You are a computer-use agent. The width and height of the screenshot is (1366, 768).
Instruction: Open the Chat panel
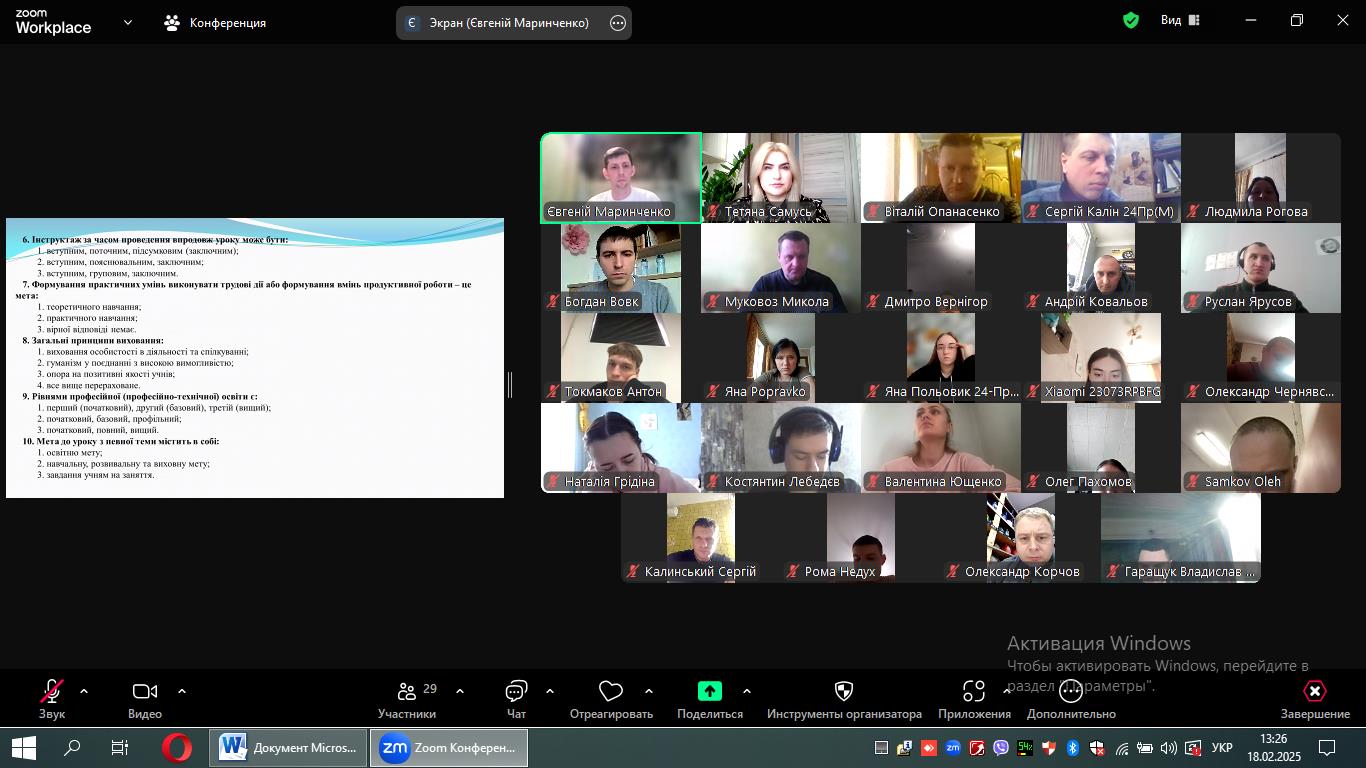pyautogui.click(x=516, y=691)
